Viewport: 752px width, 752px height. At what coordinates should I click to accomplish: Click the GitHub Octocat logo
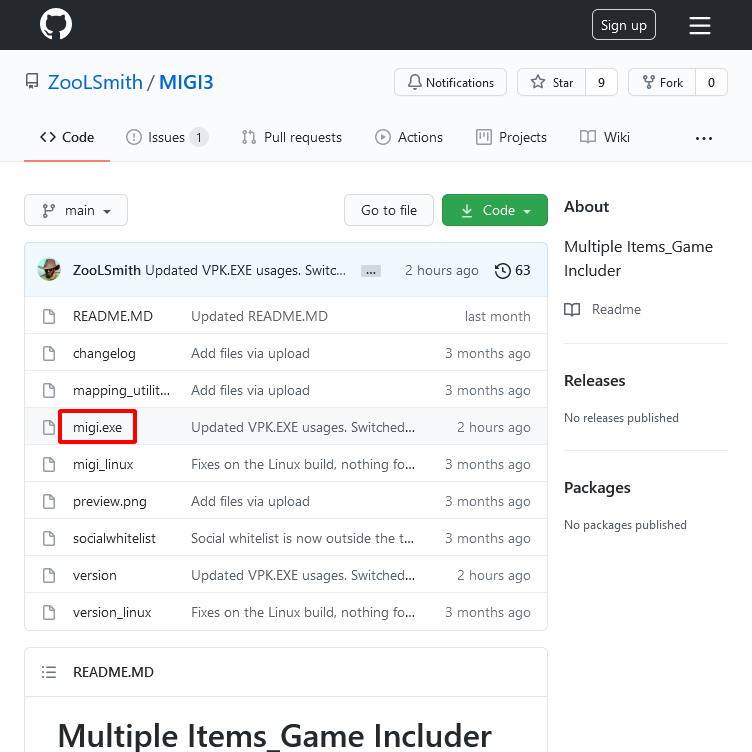tap(56, 24)
